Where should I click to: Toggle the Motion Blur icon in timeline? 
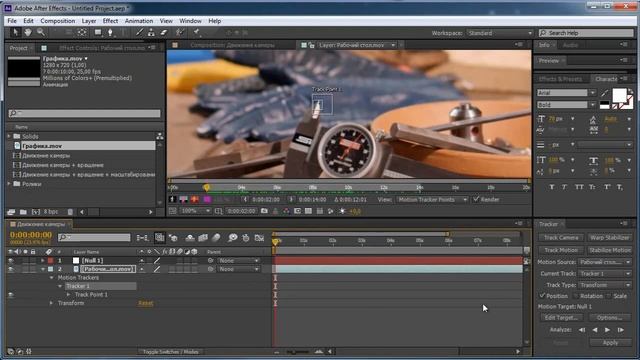(216, 238)
